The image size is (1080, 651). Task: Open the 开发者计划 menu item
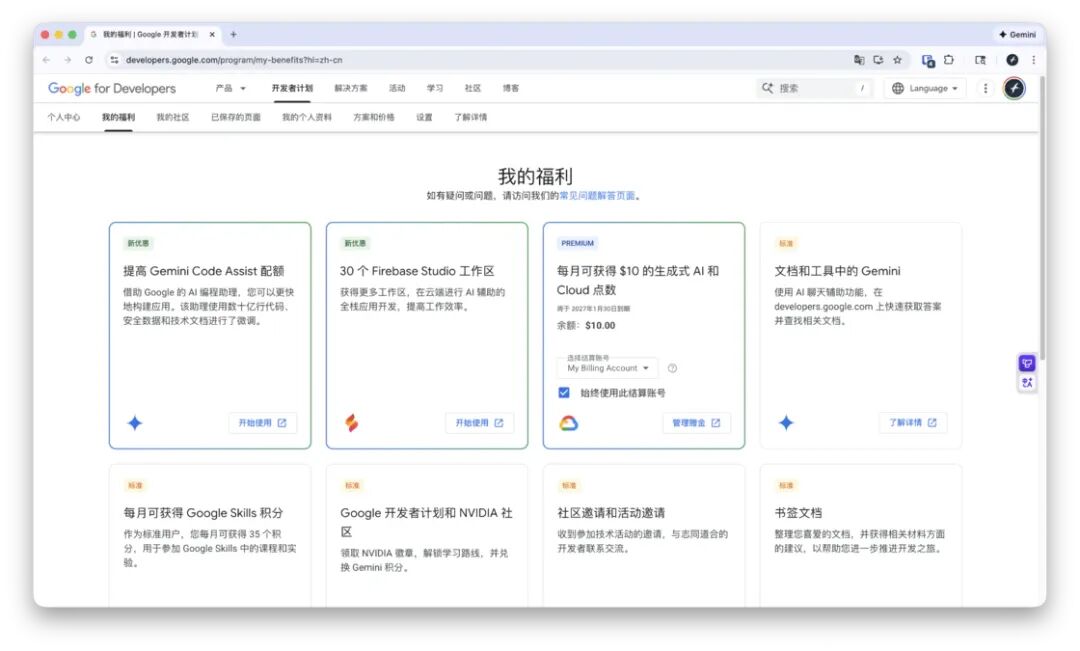(292, 88)
